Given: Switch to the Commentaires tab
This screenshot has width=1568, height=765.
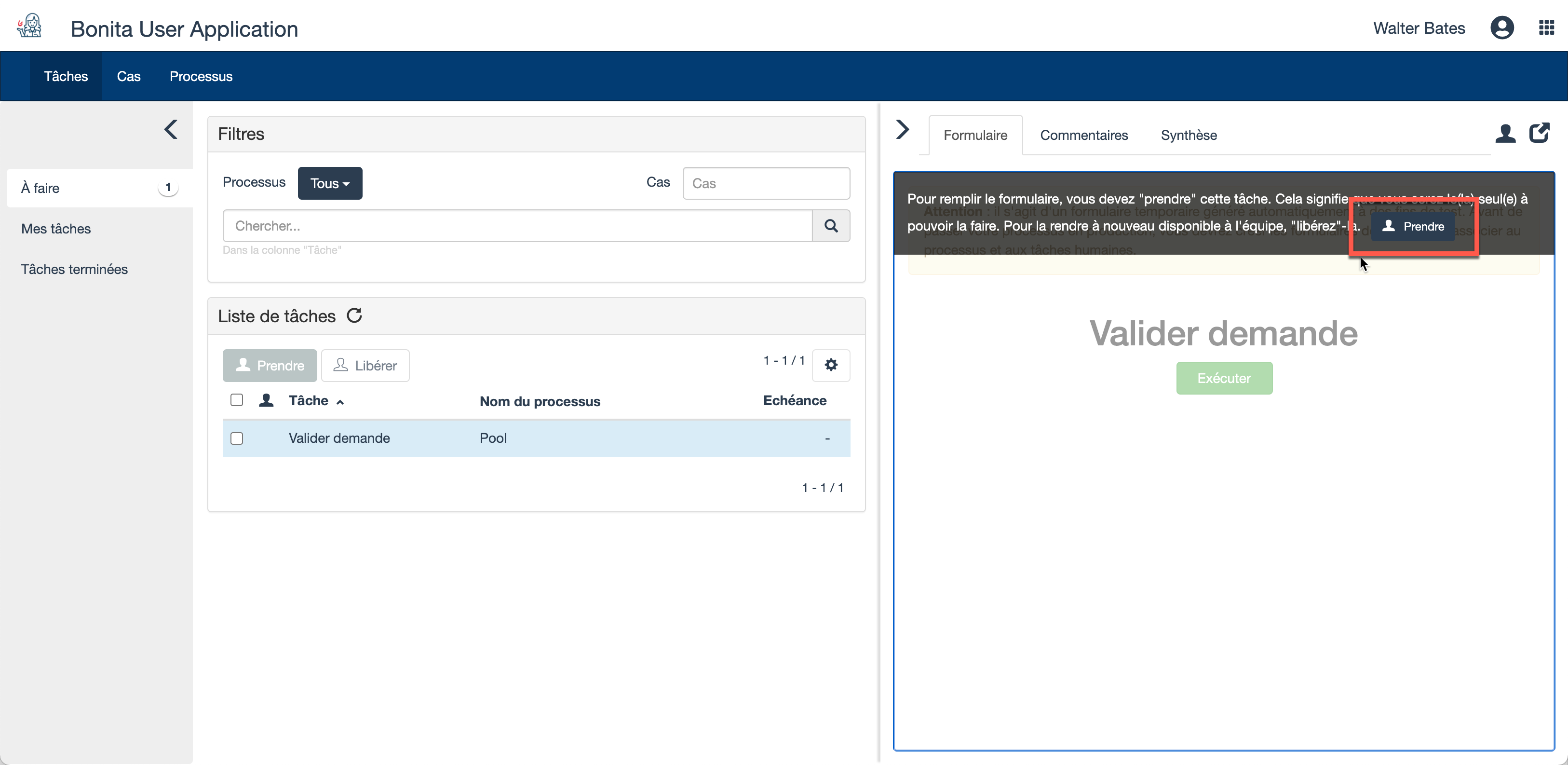Looking at the screenshot, I should coord(1083,135).
